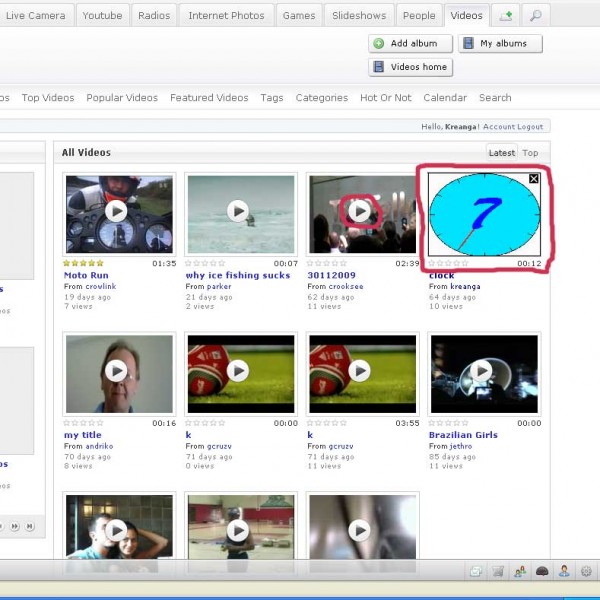Close the X on the clock thumbnail
This screenshot has width=600, height=600.
[534, 179]
